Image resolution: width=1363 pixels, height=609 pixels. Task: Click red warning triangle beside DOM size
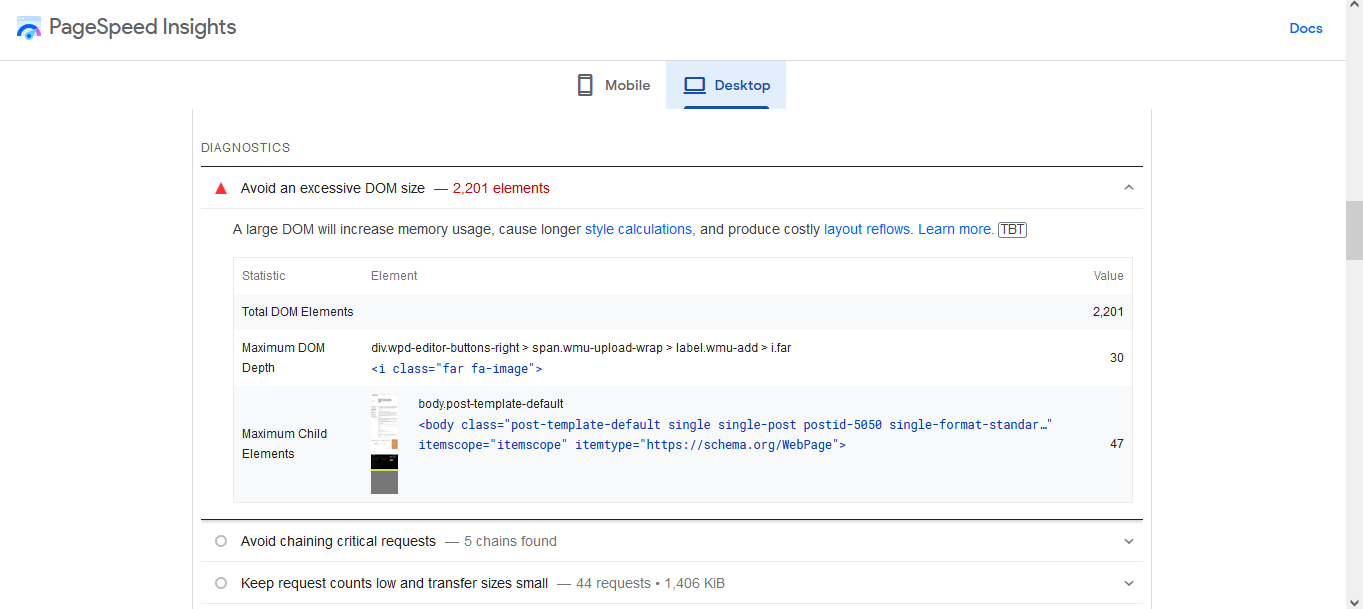click(221, 188)
